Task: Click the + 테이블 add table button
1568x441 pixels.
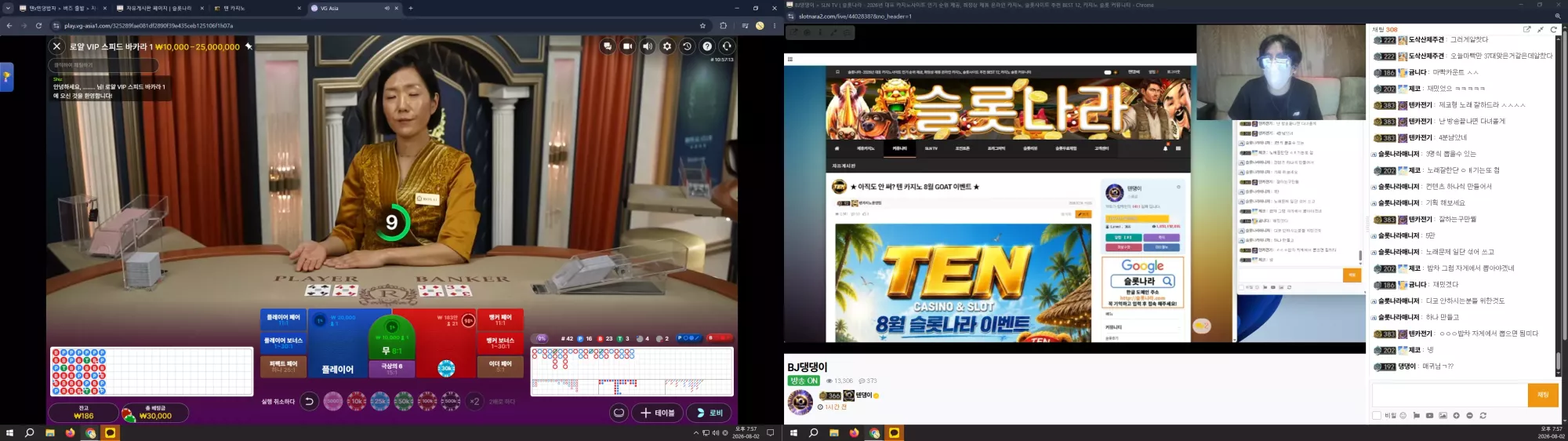Action: point(657,413)
